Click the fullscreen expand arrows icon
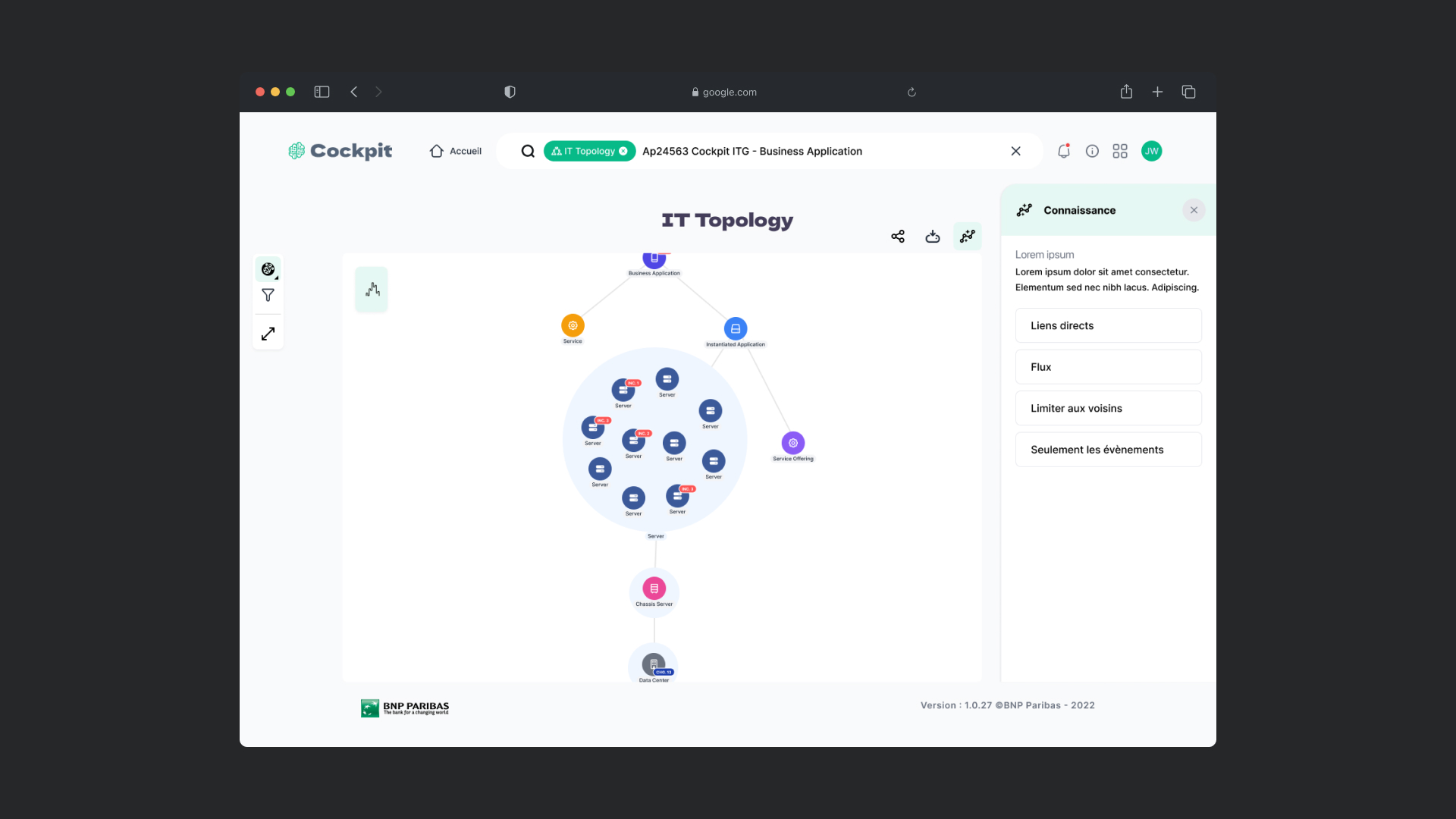The width and height of the screenshot is (1456, 819). tap(268, 334)
